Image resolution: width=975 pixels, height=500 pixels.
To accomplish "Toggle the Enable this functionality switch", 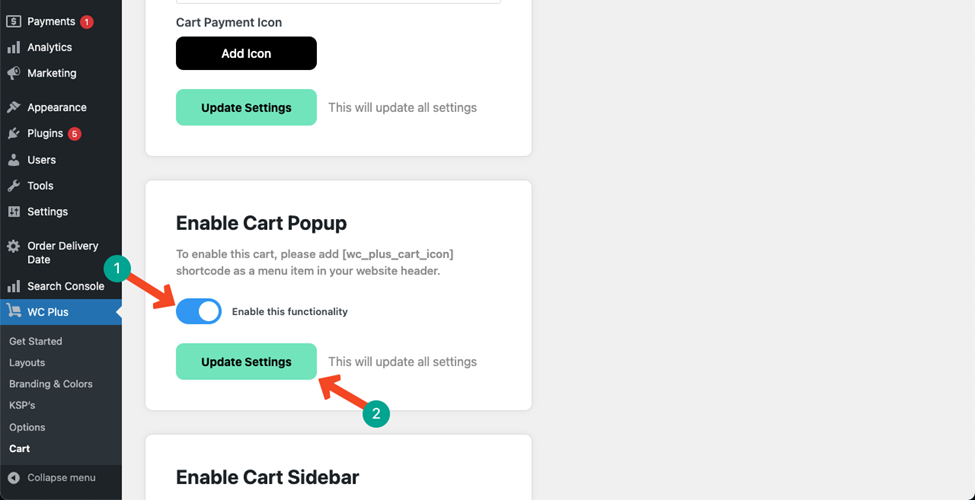I will pyautogui.click(x=198, y=312).
